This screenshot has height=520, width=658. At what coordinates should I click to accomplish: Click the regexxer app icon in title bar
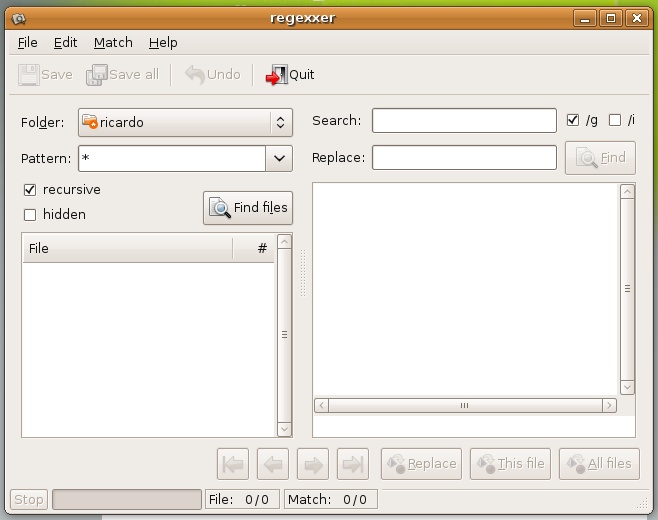coord(19,18)
